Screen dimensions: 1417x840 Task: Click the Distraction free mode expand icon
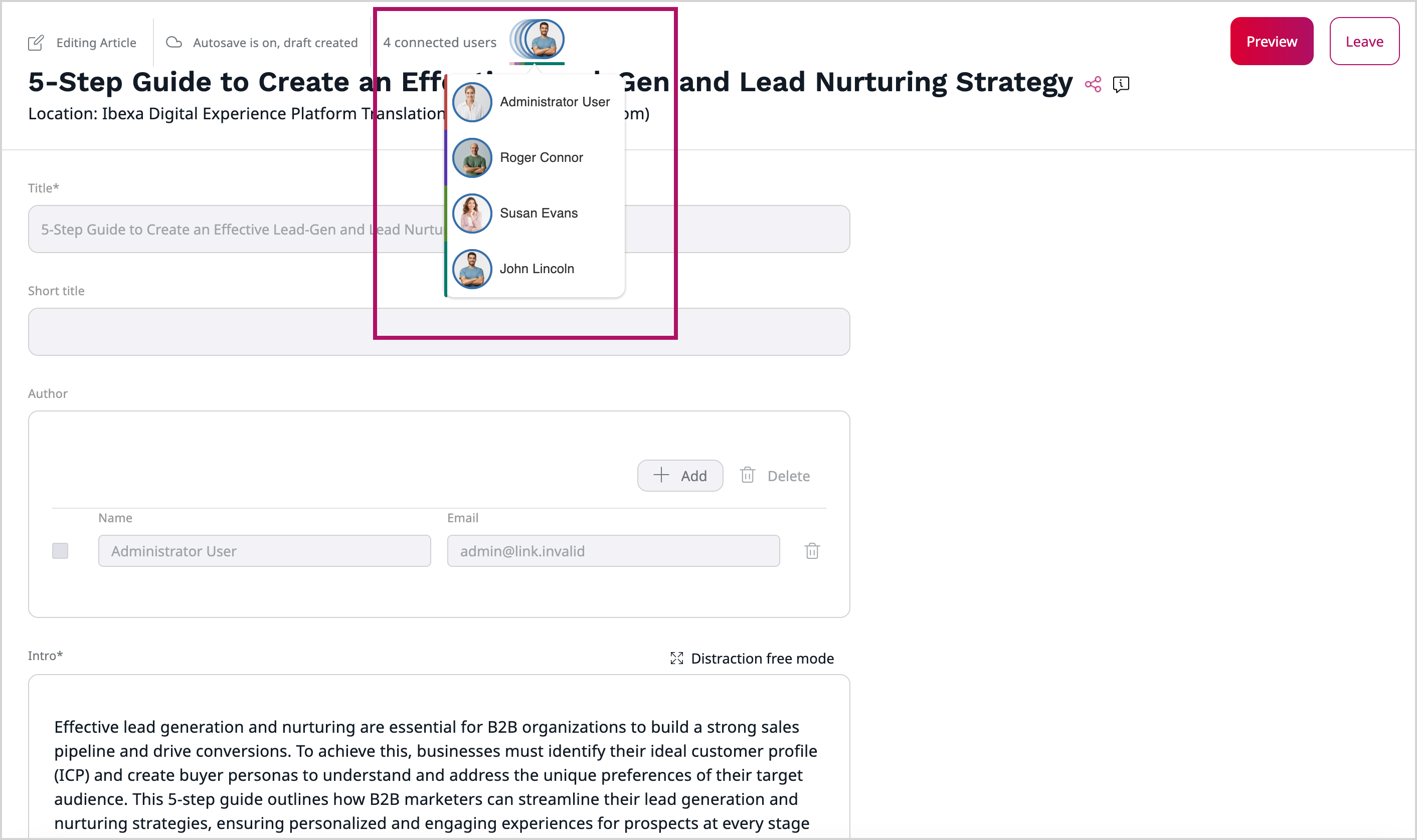pyautogui.click(x=676, y=658)
